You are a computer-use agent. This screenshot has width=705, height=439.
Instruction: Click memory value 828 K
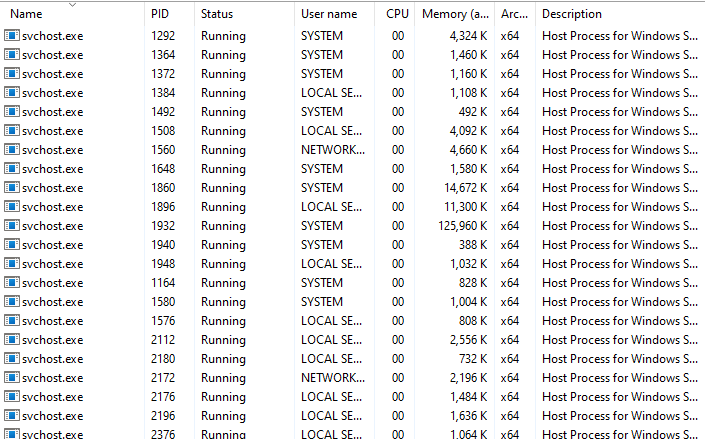pyautogui.click(x=473, y=282)
